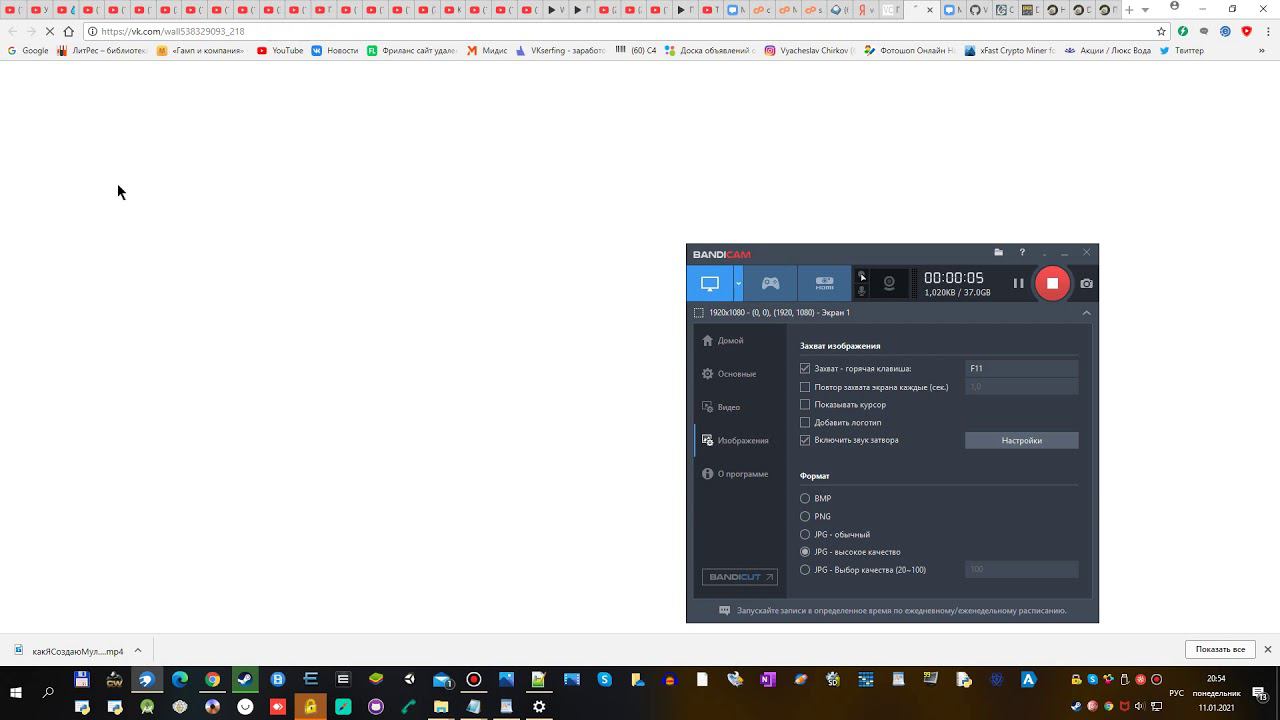Select BMP image format
1280x720 pixels.
[805, 499]
